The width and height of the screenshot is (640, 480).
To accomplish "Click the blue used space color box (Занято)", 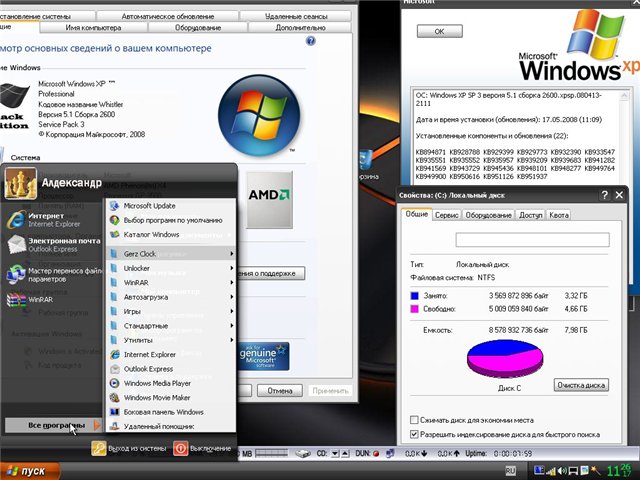I will [414, 296].
